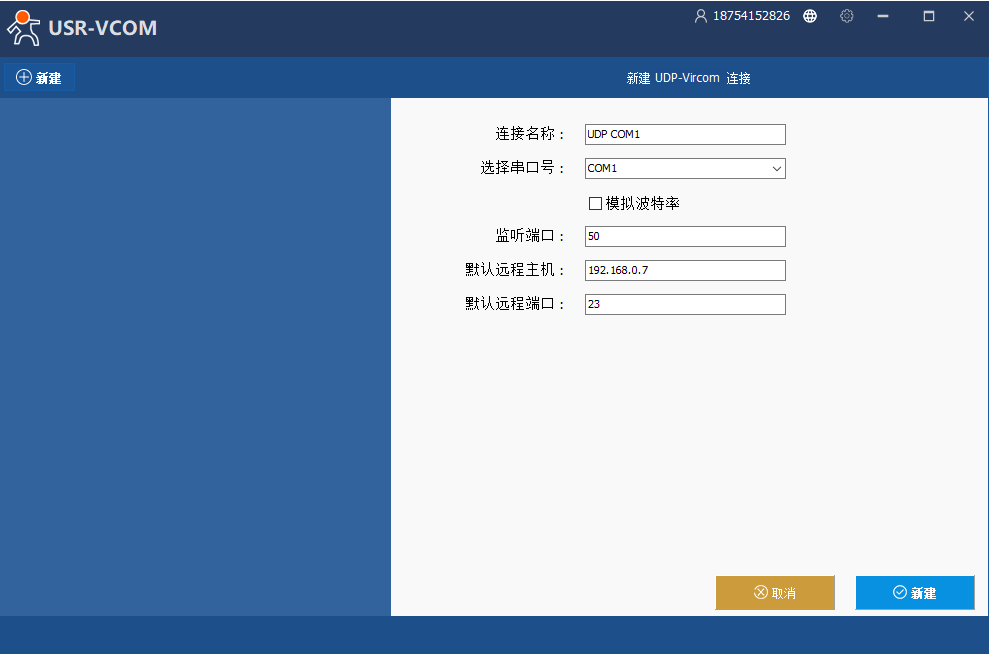Select the 默认远程端口 field showing 23

pos(685,305)
